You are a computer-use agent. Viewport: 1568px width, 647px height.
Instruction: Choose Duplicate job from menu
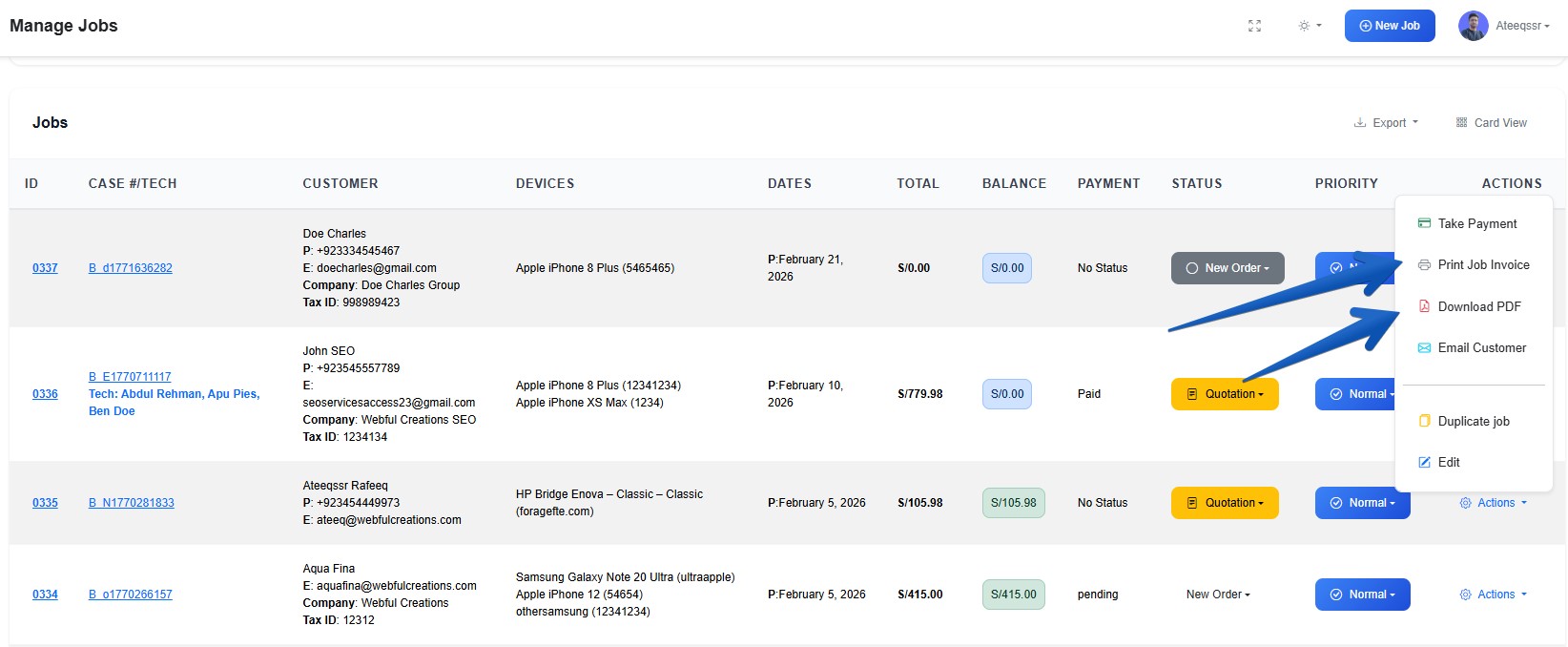tap(1474, 421)
